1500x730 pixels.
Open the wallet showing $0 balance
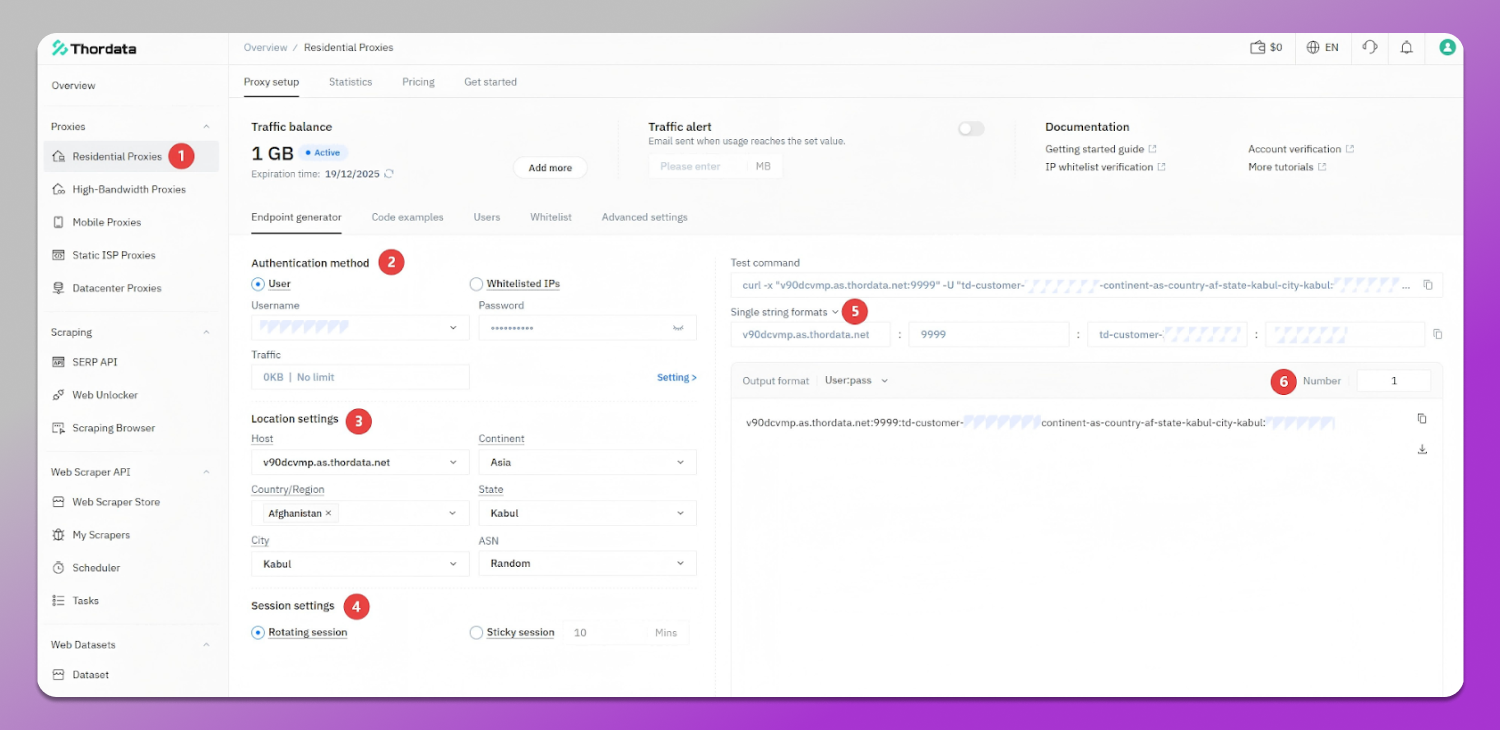pos(1266,47)
